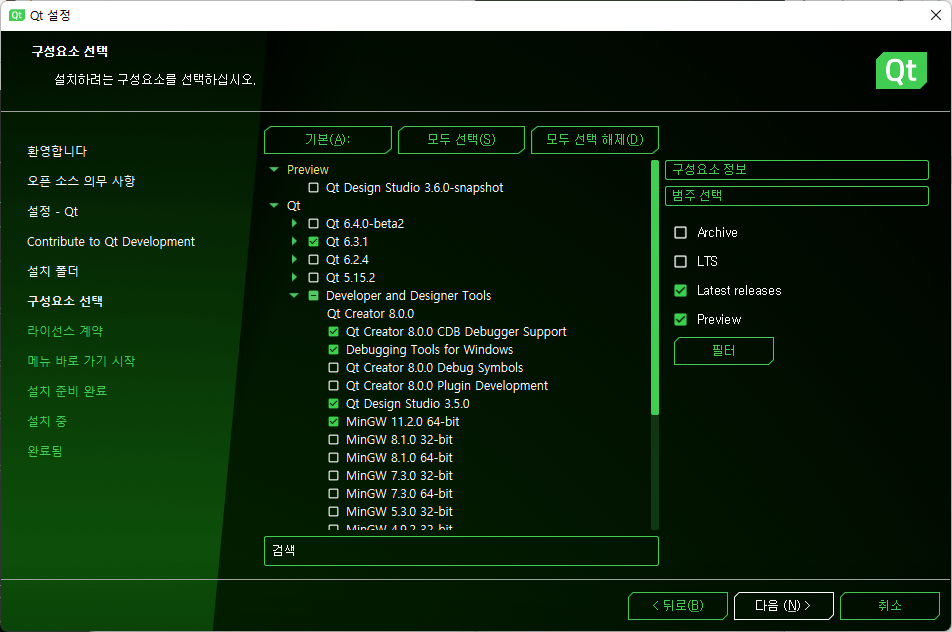Click the 검색 search field
The width and height of the screenshot is (952, 632).
coord(461,551)
